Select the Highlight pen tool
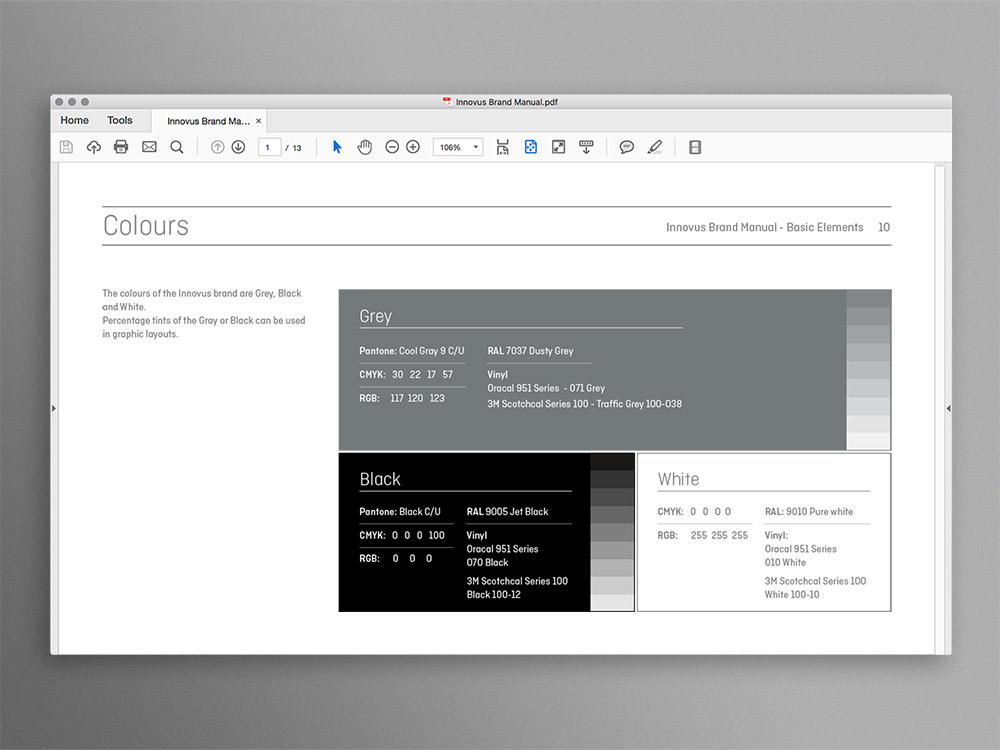Image resolution: width=1000 pixels, height=750 pixels. (654, 147)
